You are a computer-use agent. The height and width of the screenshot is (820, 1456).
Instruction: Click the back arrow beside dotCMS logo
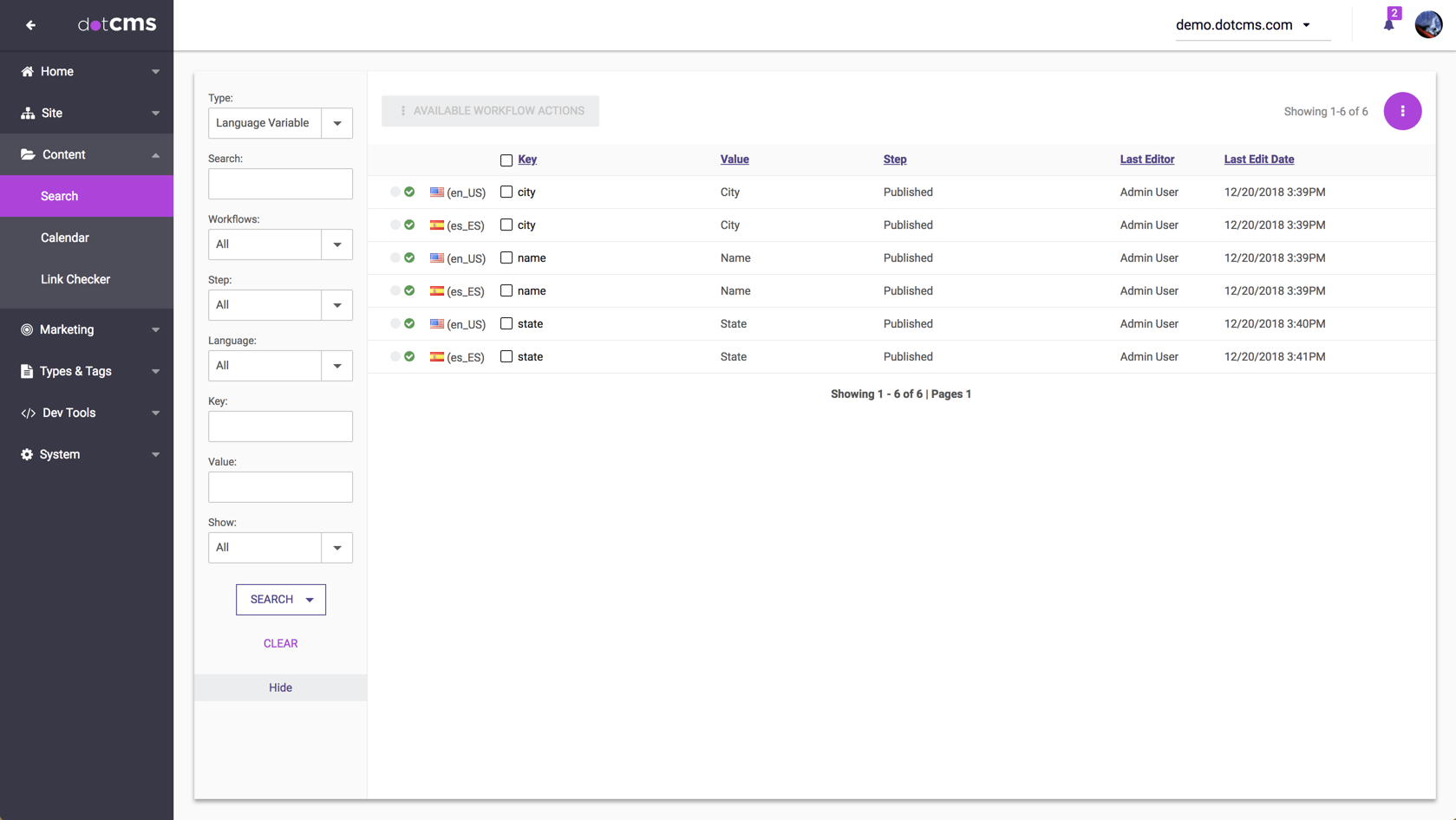pos(30,25)
